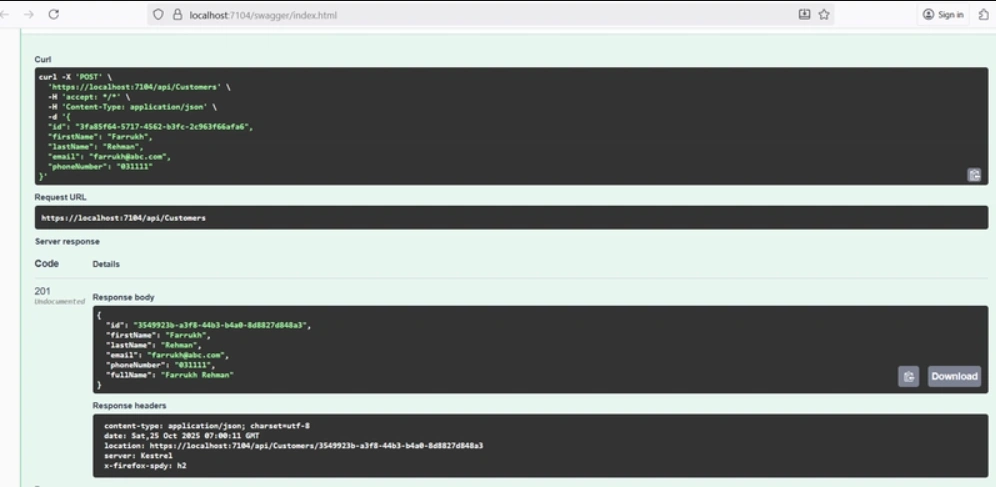The width and height of the screenshot is (996, 487).
Task: Select the date header line
Action: [x=182, y=436]
